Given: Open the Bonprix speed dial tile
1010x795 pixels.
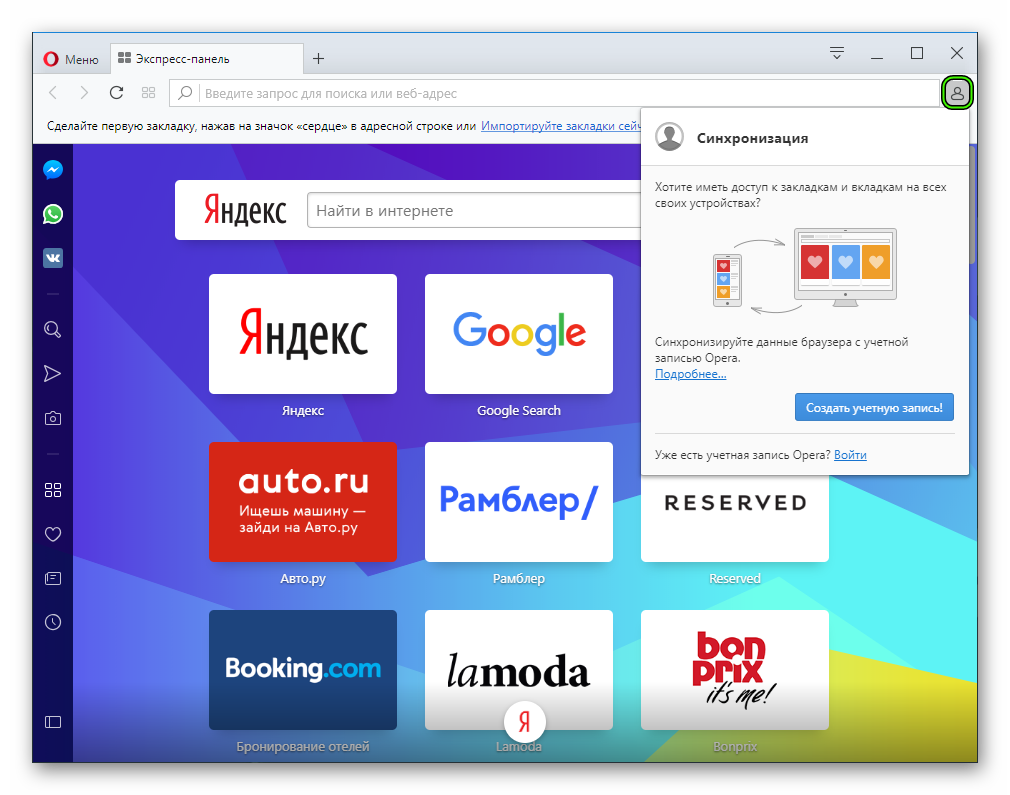Looking at the screenshot, I should tap(734, 669).
